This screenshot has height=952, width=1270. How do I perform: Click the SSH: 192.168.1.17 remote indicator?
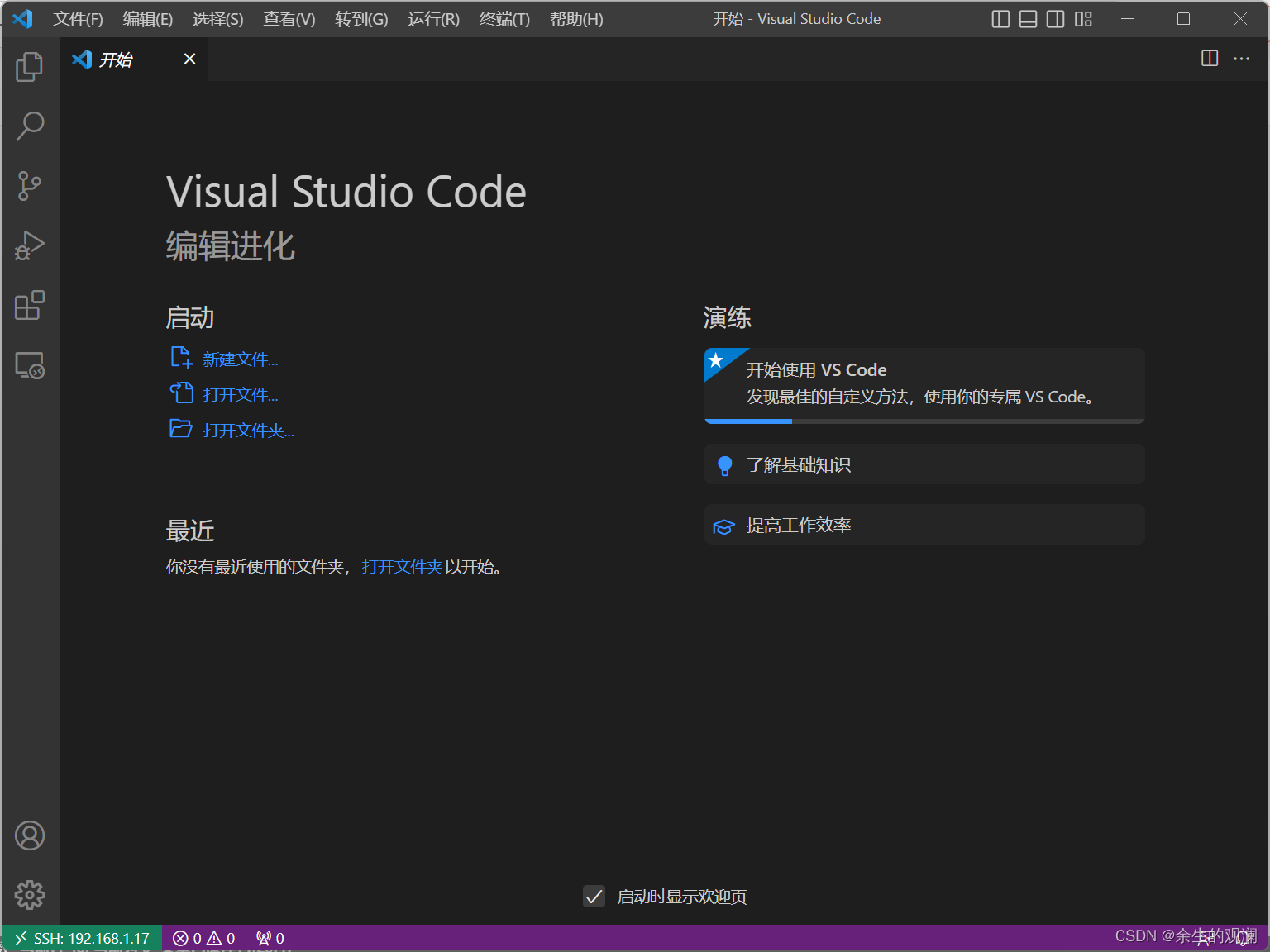pos(82,939)
